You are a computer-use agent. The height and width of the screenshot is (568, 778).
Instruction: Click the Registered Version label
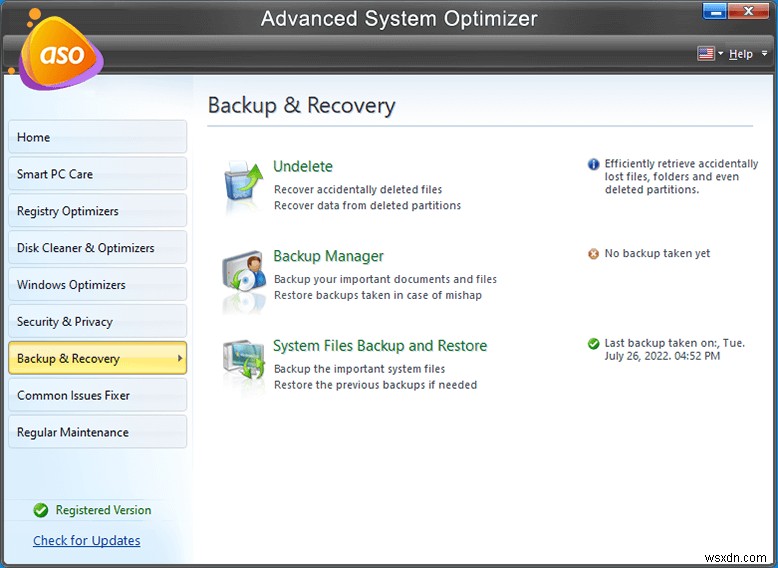[x=103, y=510]
